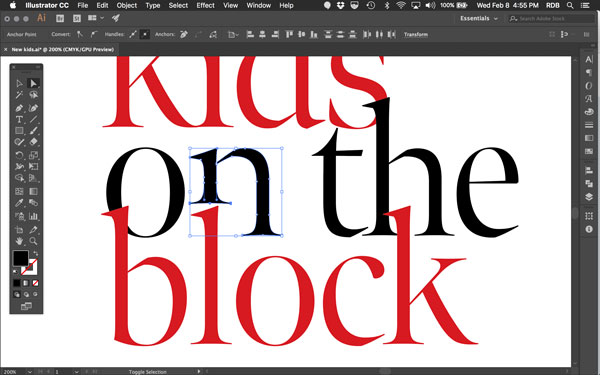Activate the Hand tool
The height and width of the screenshot is (375, 600).
pos(19,241)
